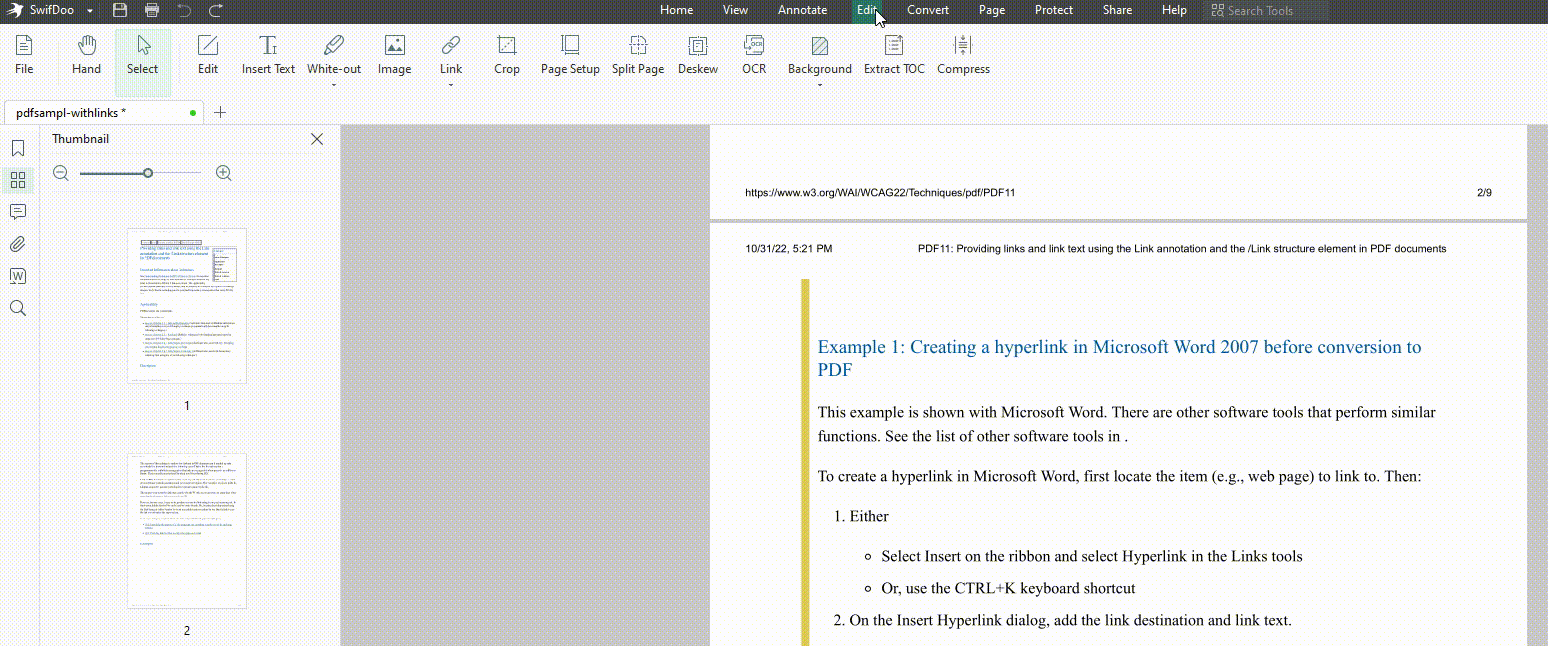Toggle the Thumbnail sidebar panel
Image resolution: width=1548 pixels, height=646 pixels.
[18, 180]
